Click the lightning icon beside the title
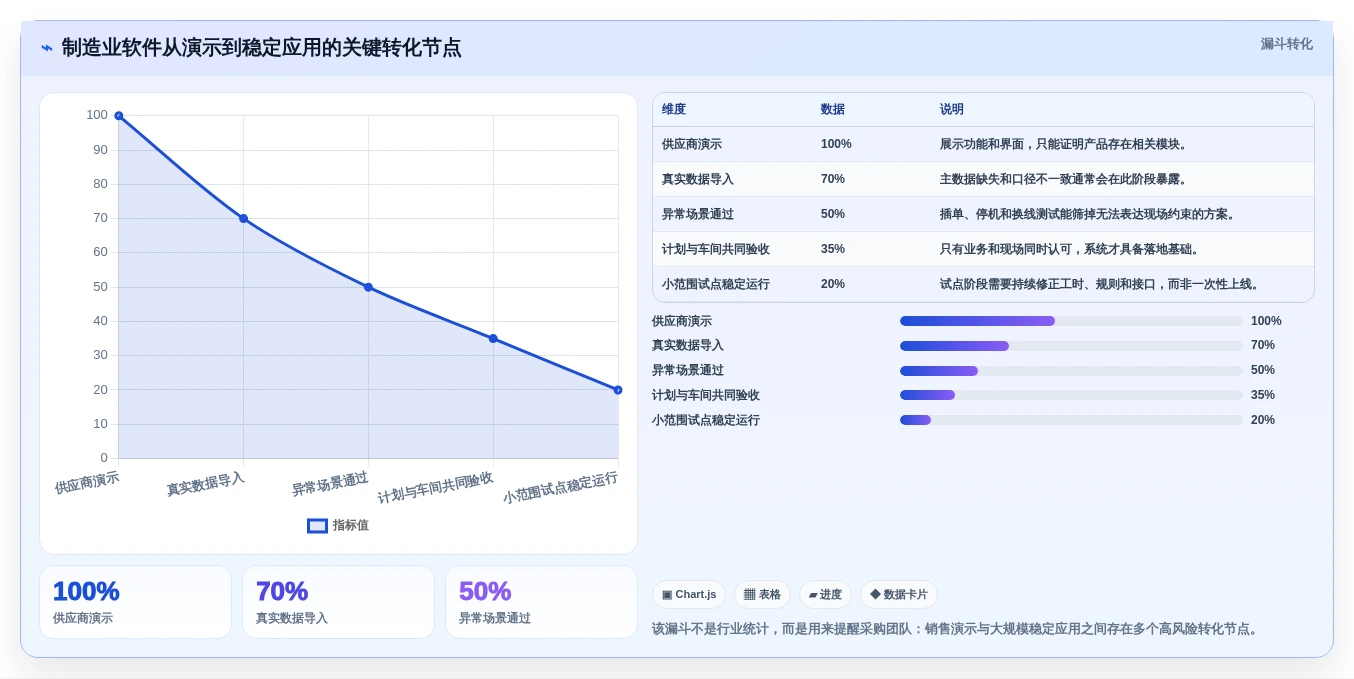1354x679 pixels. point(47,48)
